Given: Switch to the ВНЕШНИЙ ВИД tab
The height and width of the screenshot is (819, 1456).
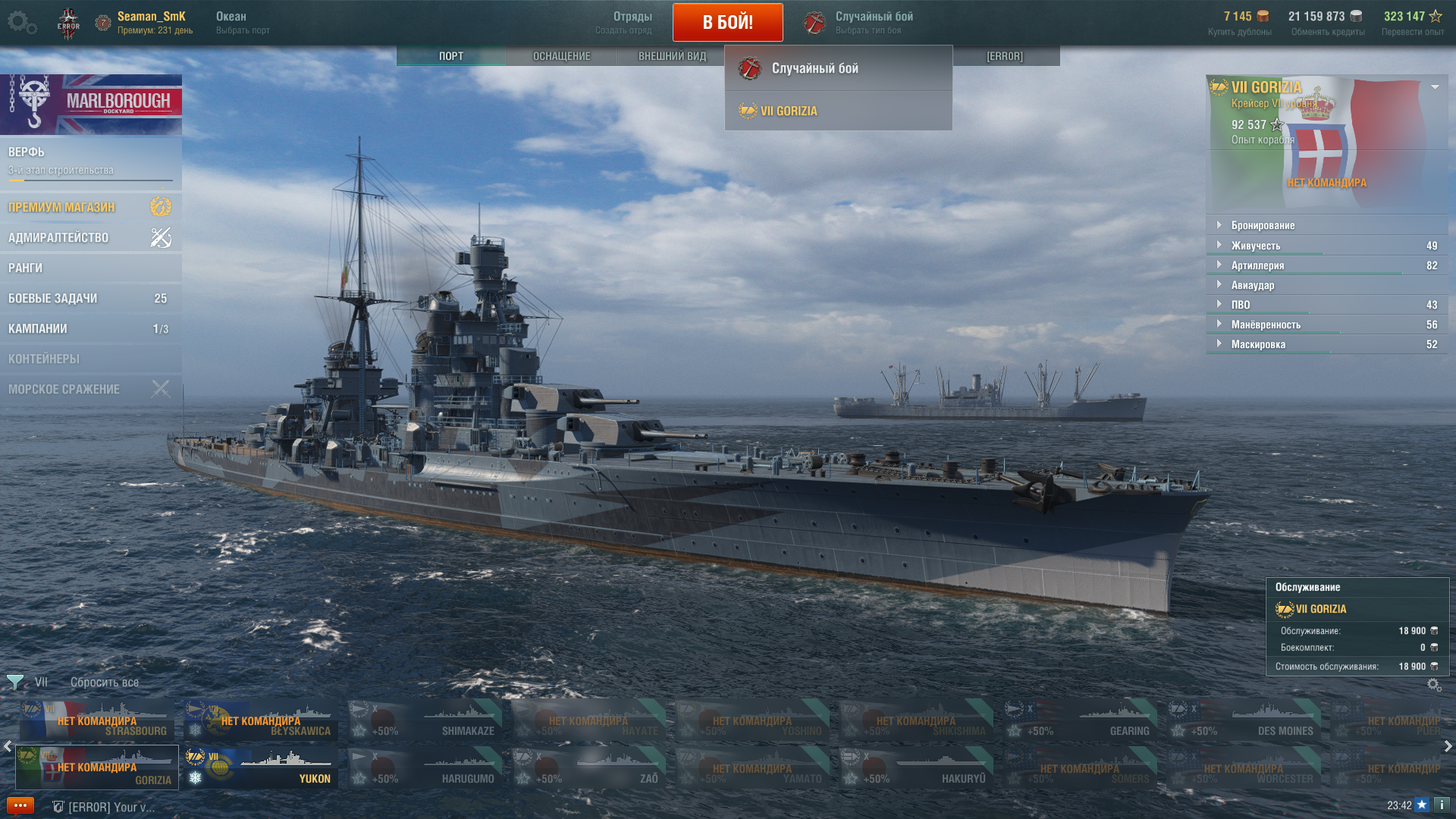Looking at the screenshot, I should pos(672,56).
